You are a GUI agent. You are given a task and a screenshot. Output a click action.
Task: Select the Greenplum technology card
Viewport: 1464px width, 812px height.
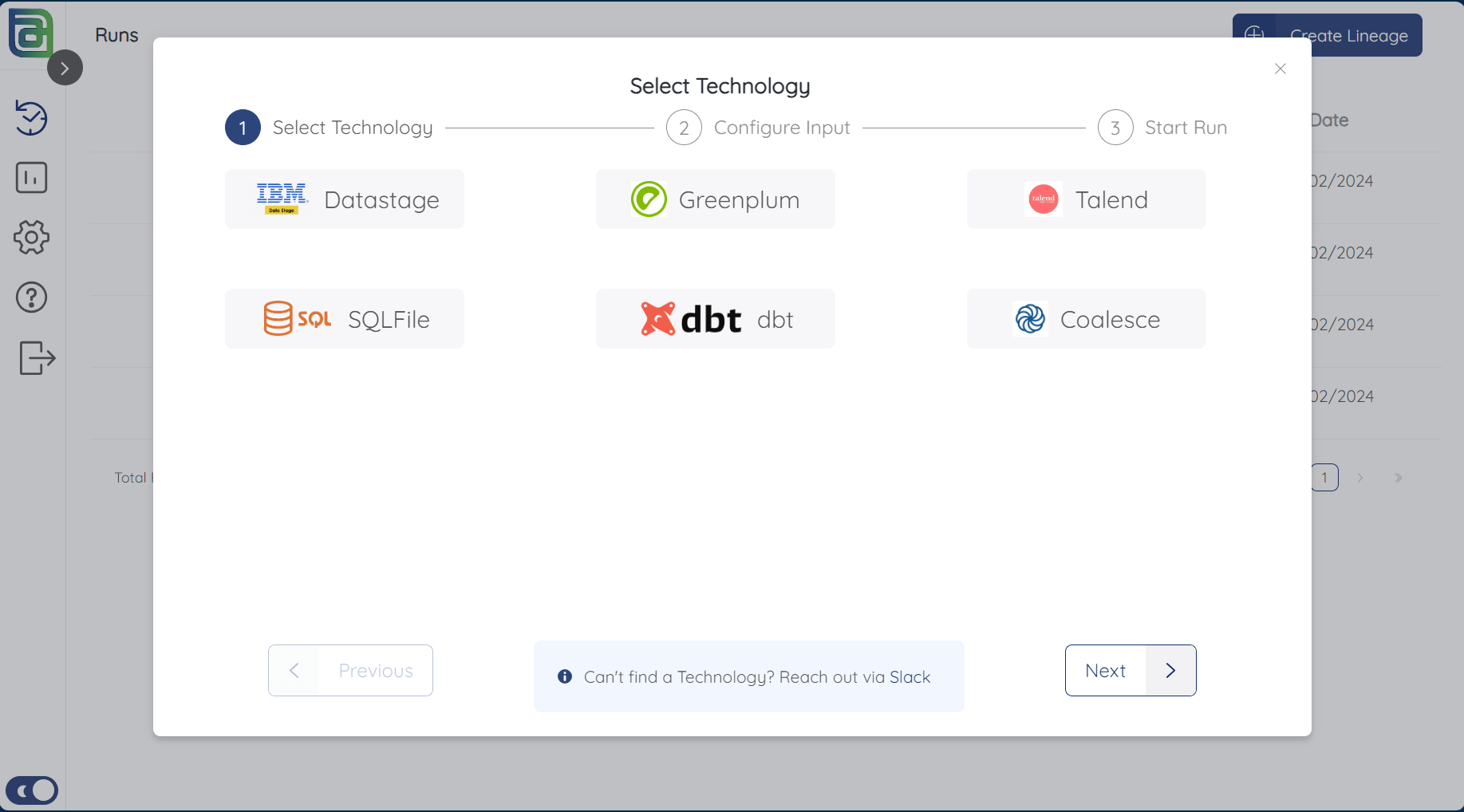(716, 199)
